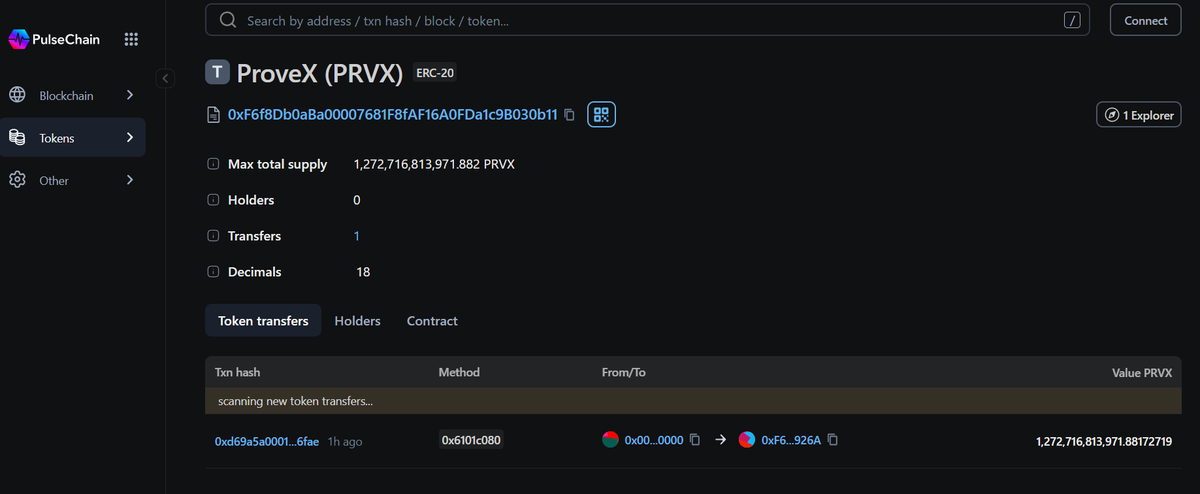Viewport: 1200px width, 494px height.
Task: Click the contract document icon beside the address
Action: tap(213, 115)
